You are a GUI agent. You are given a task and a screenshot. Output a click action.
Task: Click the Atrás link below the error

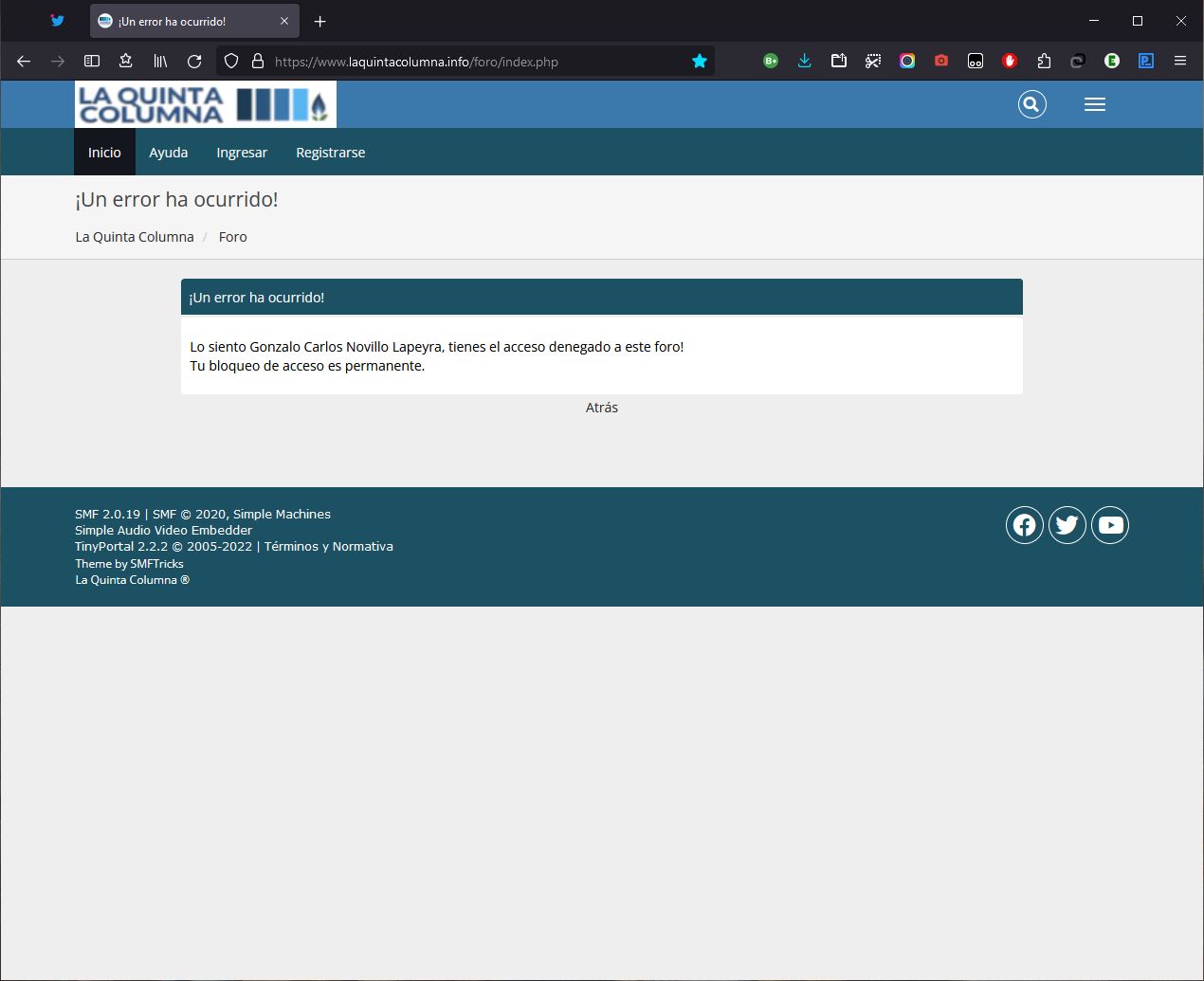point(601,408)
